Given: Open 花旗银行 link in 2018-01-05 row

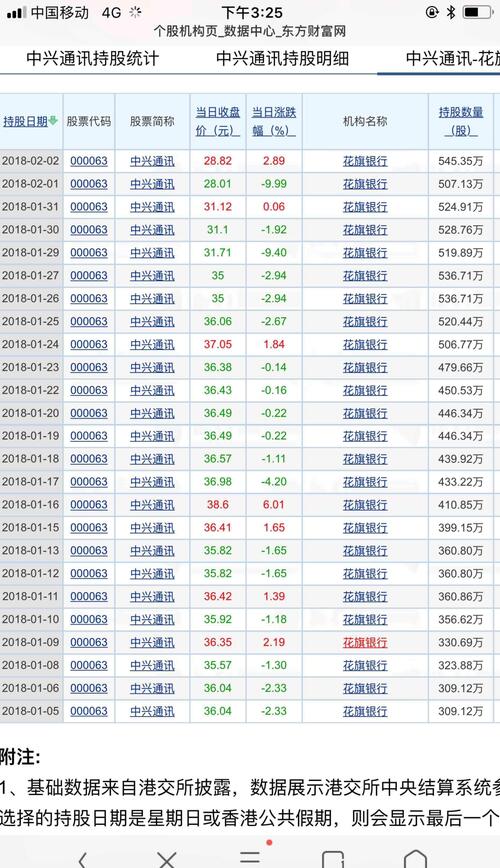Looking at the screenshot, I should tap(365, 711).
